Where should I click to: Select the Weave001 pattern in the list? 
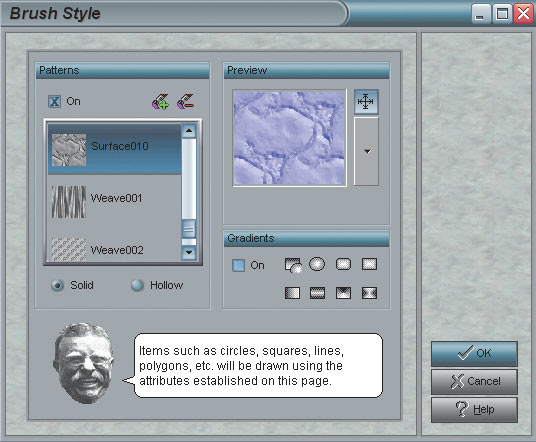point(115,201)
